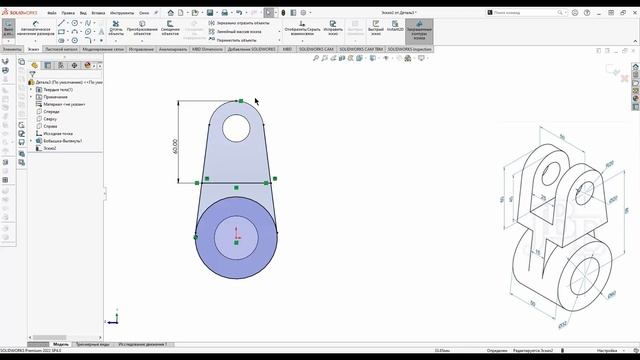Image resolution: width=640 pixels, height=360 pixels.
Task: Open the ConfigurationManager tab
Action: pos(61,65)
